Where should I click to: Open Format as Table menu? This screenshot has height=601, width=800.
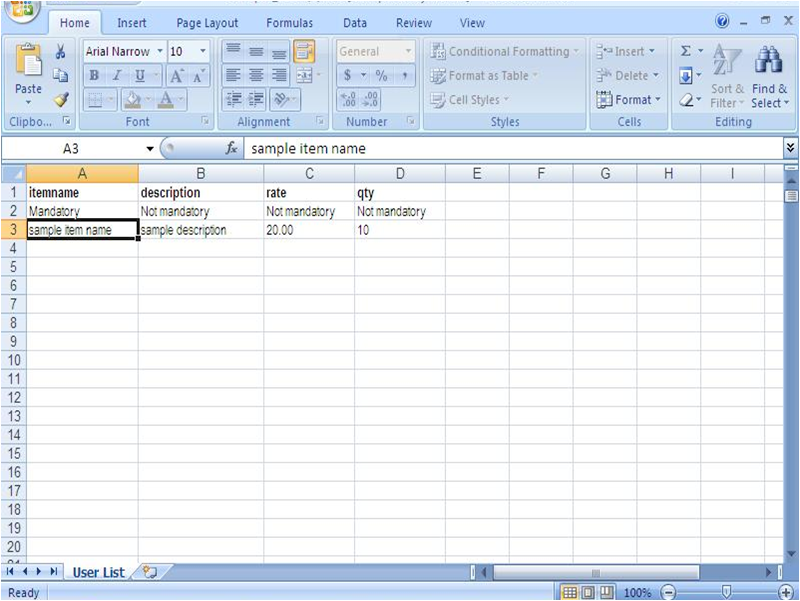[484, 76]
